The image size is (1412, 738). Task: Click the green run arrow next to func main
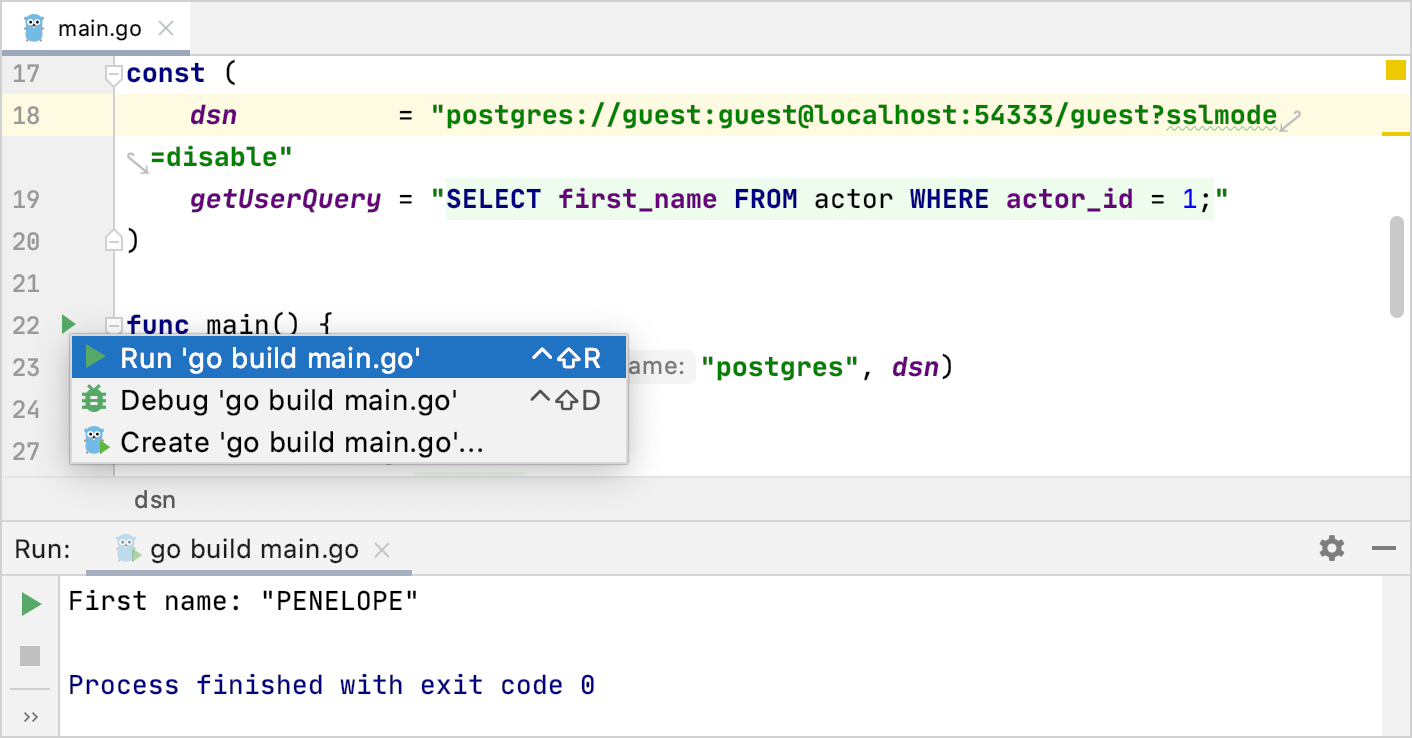67,324
